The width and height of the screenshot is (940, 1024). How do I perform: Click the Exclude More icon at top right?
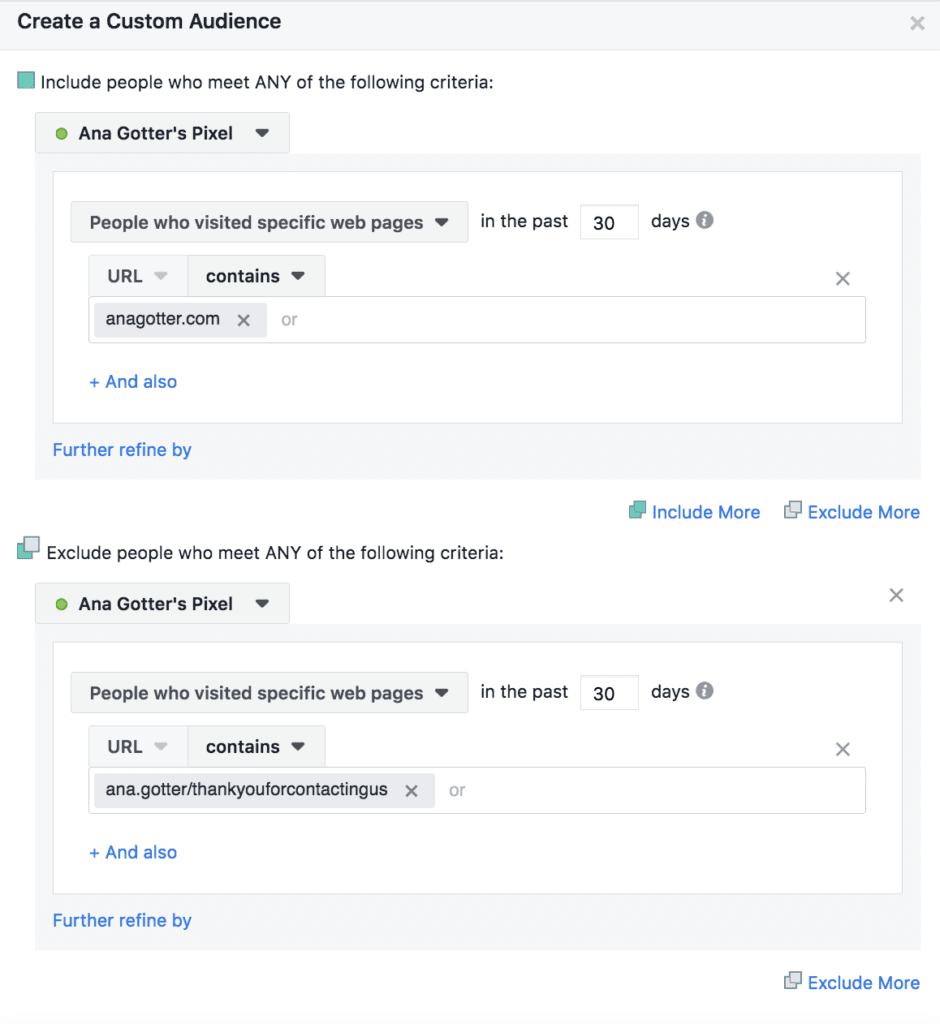793,511
